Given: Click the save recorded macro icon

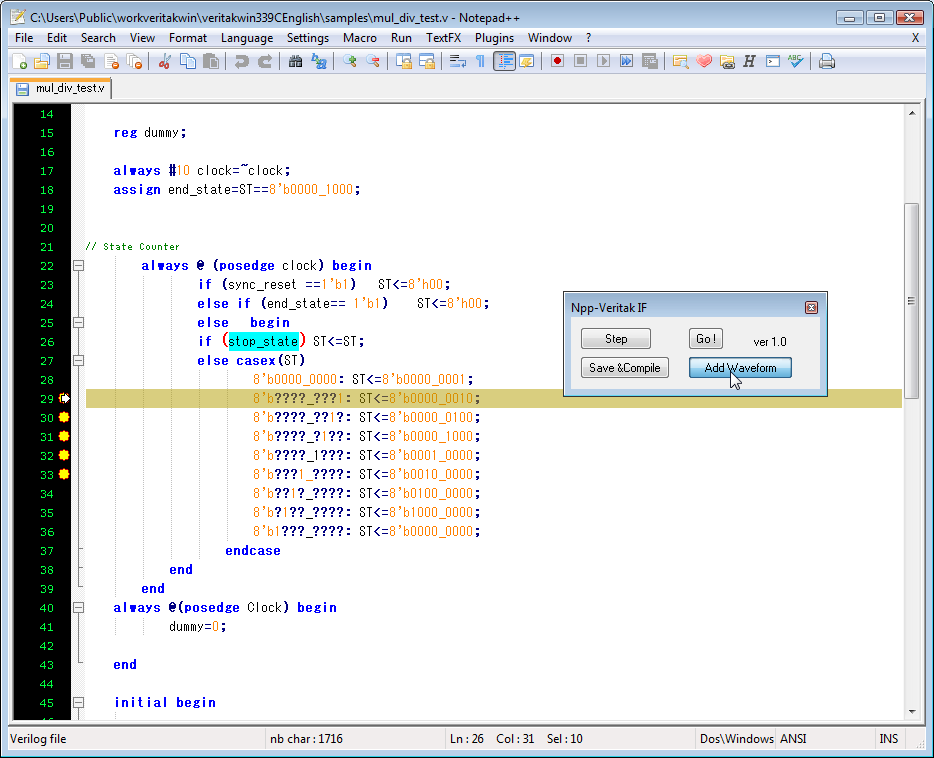Looking at the screenshot, I should [650, 61].
